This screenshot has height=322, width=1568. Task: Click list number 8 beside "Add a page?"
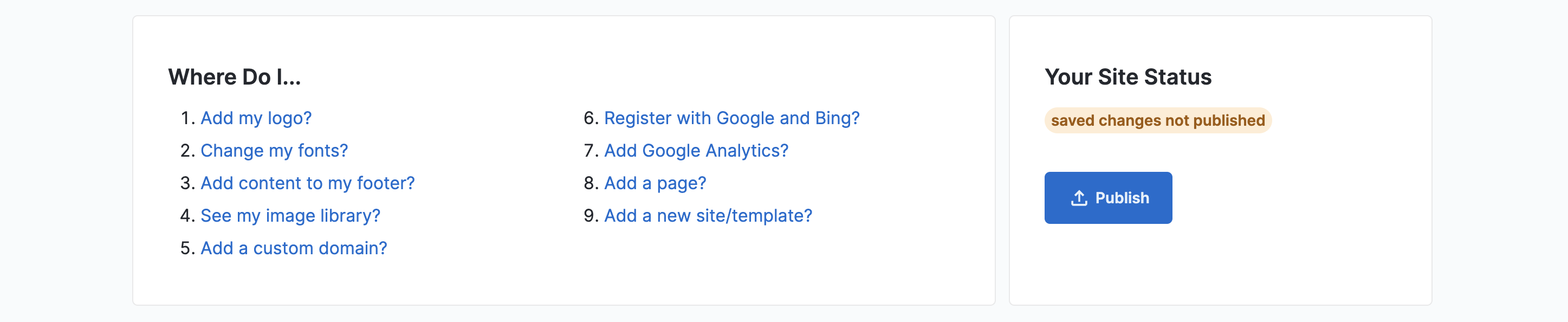tap(590, 183)
